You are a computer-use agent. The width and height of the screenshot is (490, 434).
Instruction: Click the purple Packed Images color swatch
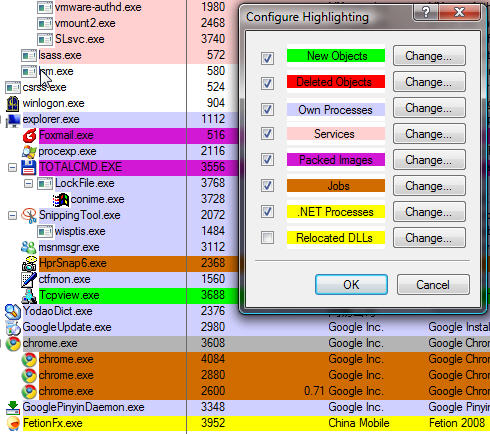[x=336, y=160]
